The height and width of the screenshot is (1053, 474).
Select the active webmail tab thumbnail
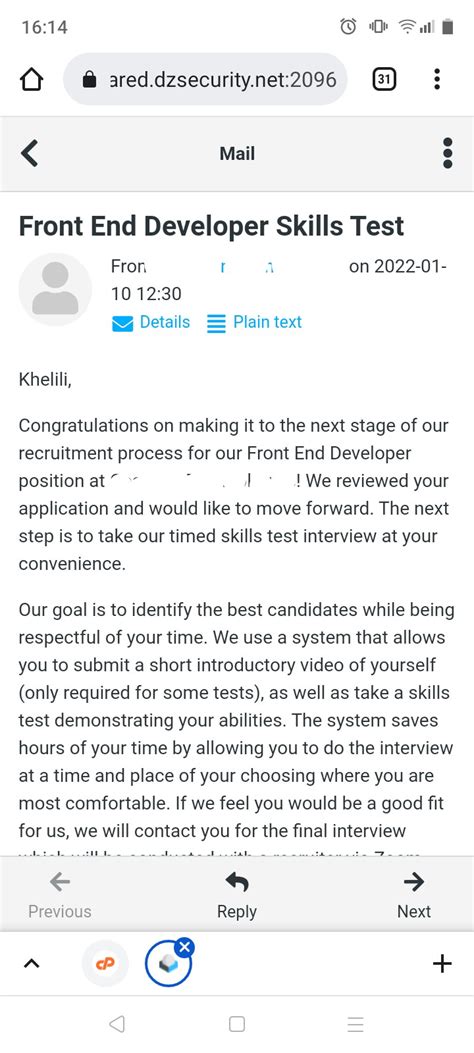(x=168, y=965)
